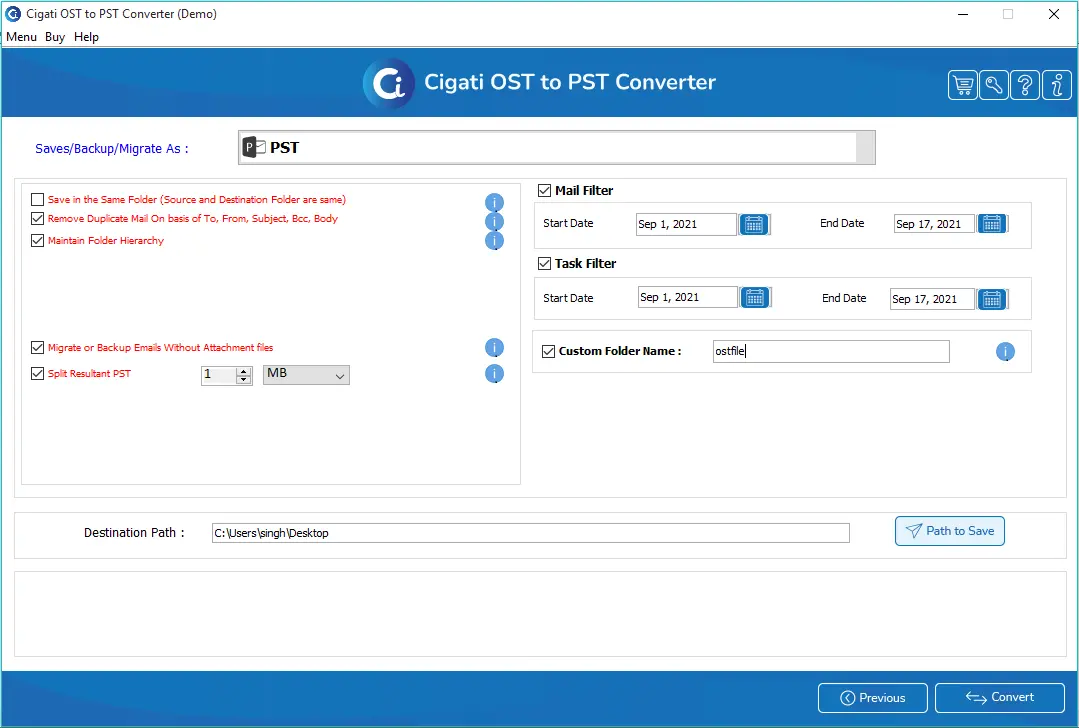Open Mail Filter end date calendar
Screen dimensions: 1079x728
pos(991,224)
